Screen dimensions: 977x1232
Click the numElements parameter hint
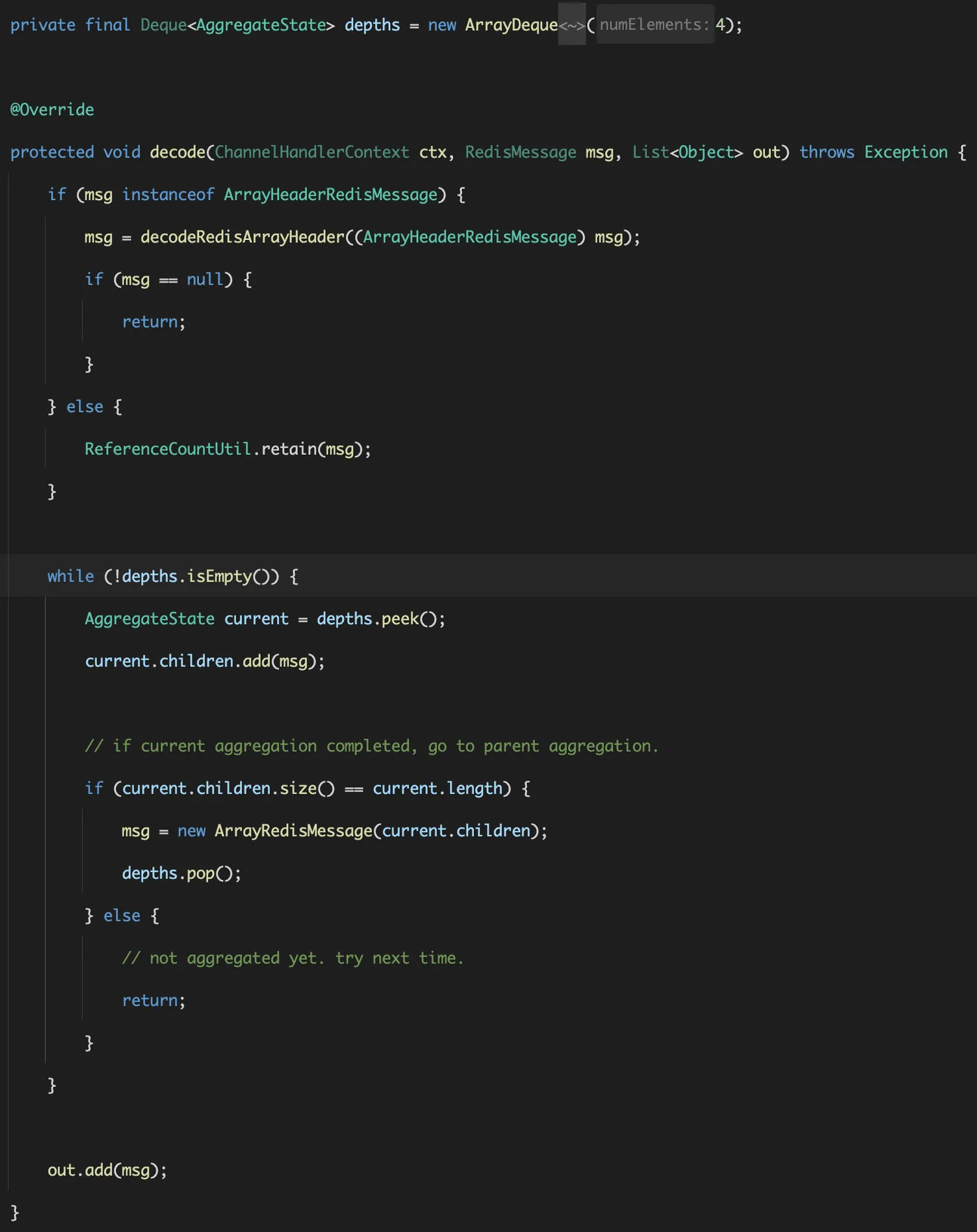(x=655, y=25)
